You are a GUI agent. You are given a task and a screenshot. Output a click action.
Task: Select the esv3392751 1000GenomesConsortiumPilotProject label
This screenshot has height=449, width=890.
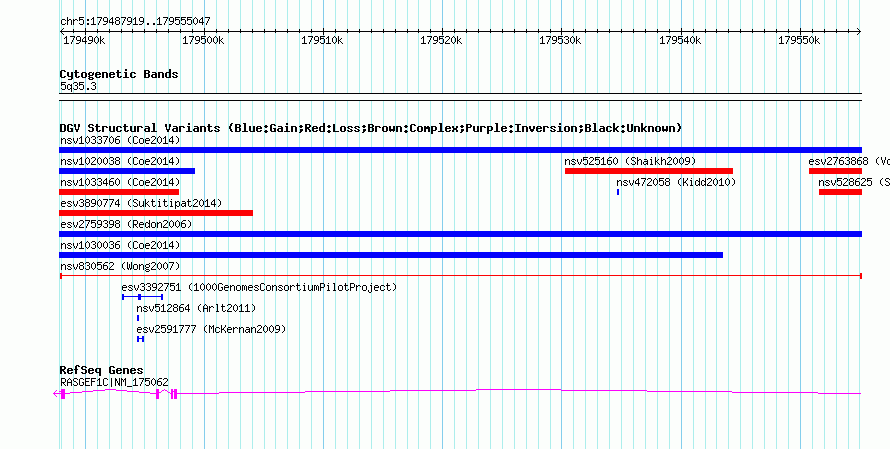click(259, 287)
